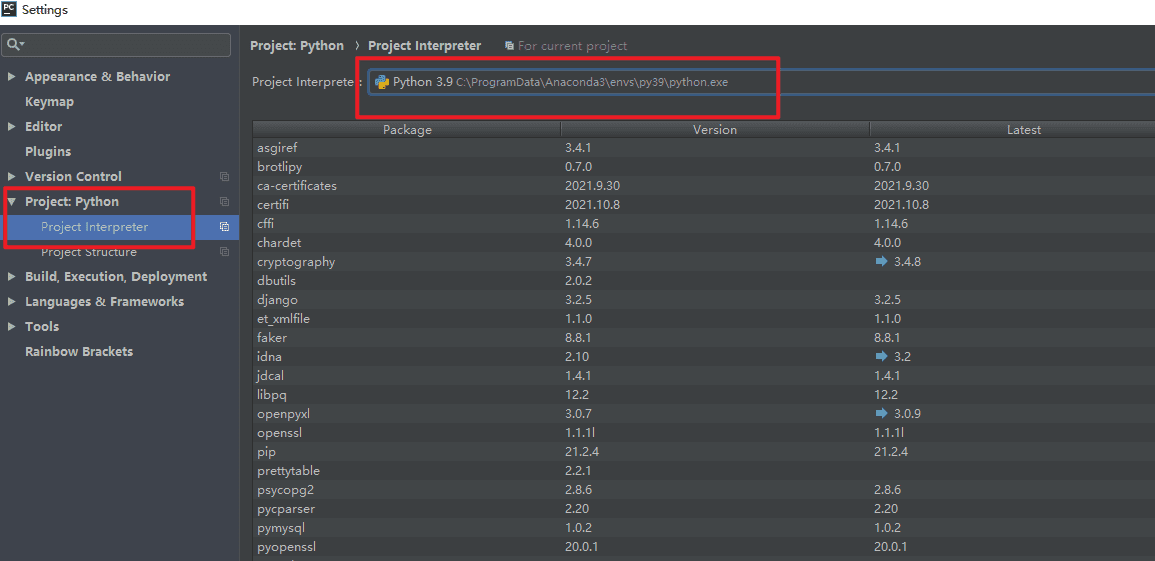This screenshot has height=561, width=1155.
Task: Click pip version 21.2.4 cell
Action: coord(582,452)
